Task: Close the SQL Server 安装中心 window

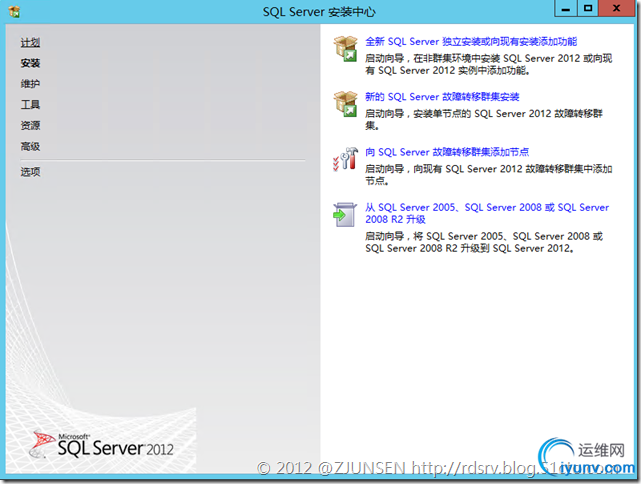Action: 616,9
